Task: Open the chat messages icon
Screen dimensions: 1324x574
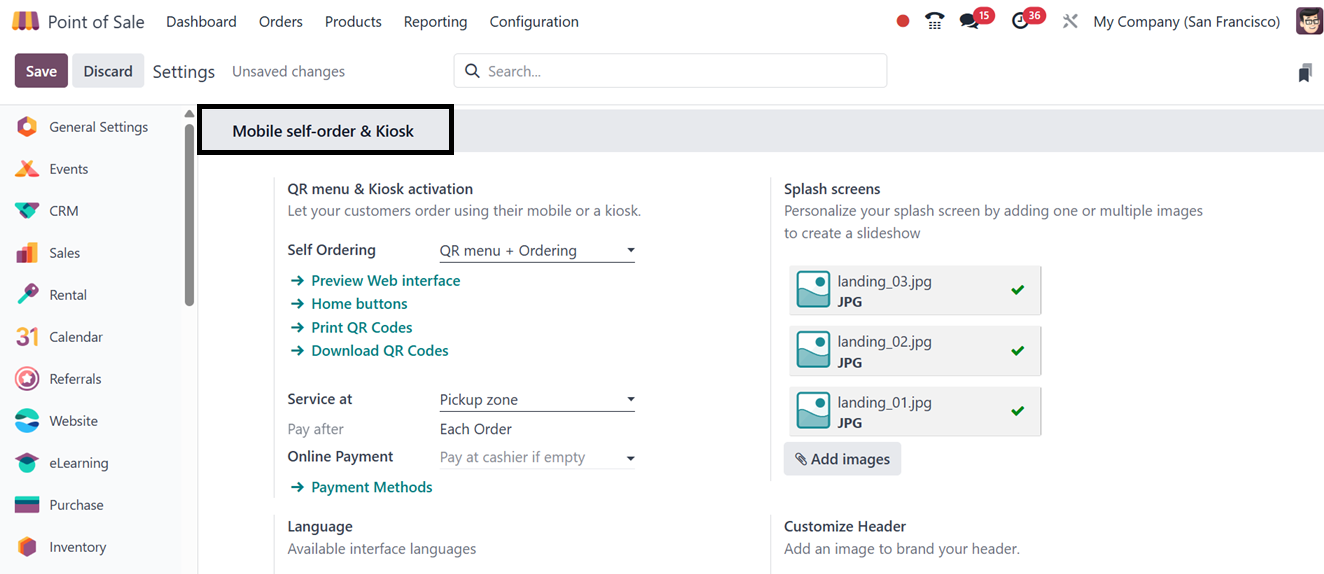Action: tap(969, 21)
